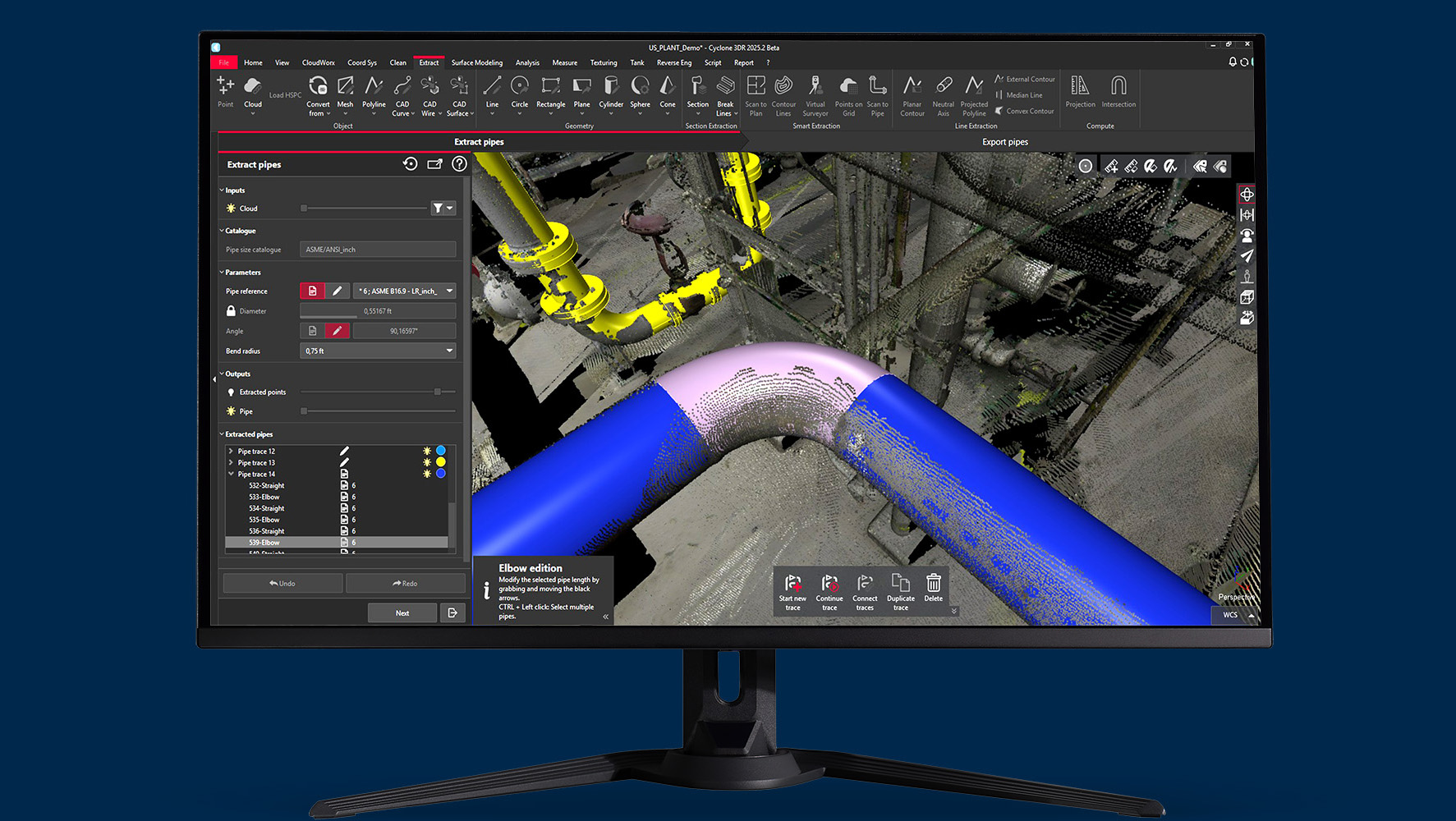Toggle the Diameter lock icon
Image resolution: width=1456 pixels, height=821 pixels.
231,311
